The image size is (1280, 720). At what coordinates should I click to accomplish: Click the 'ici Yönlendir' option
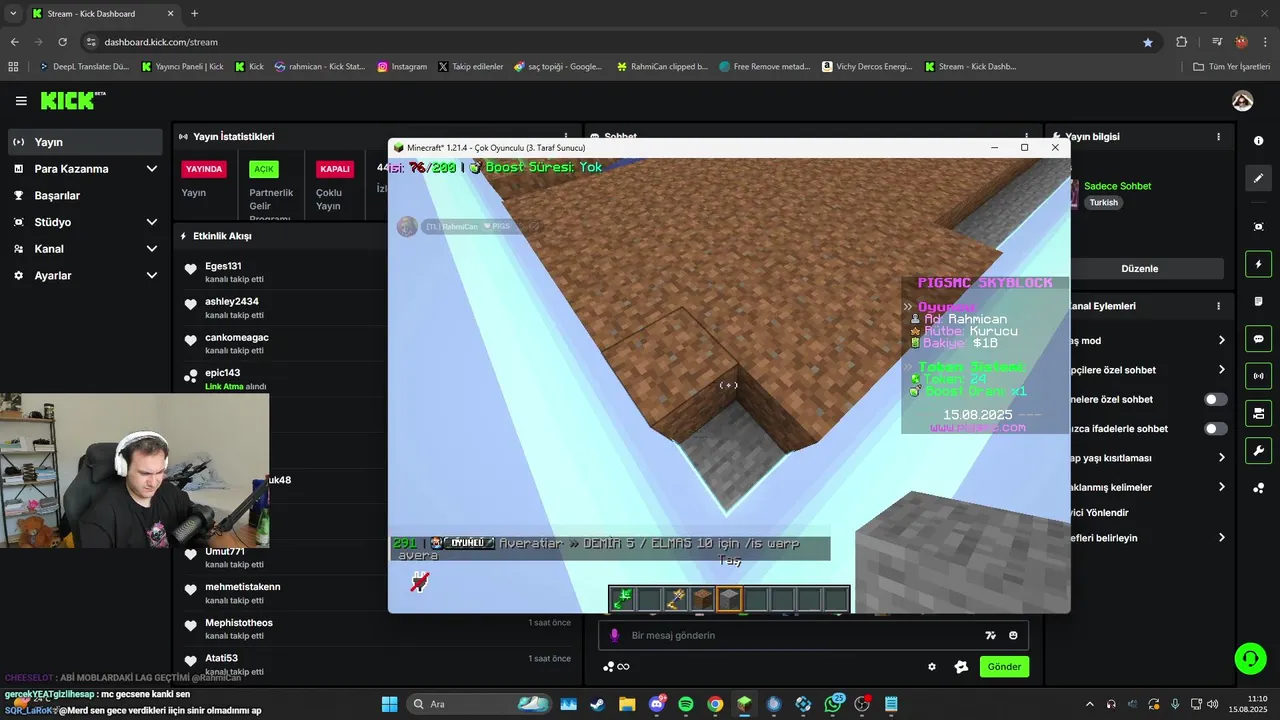(1098, 513)
